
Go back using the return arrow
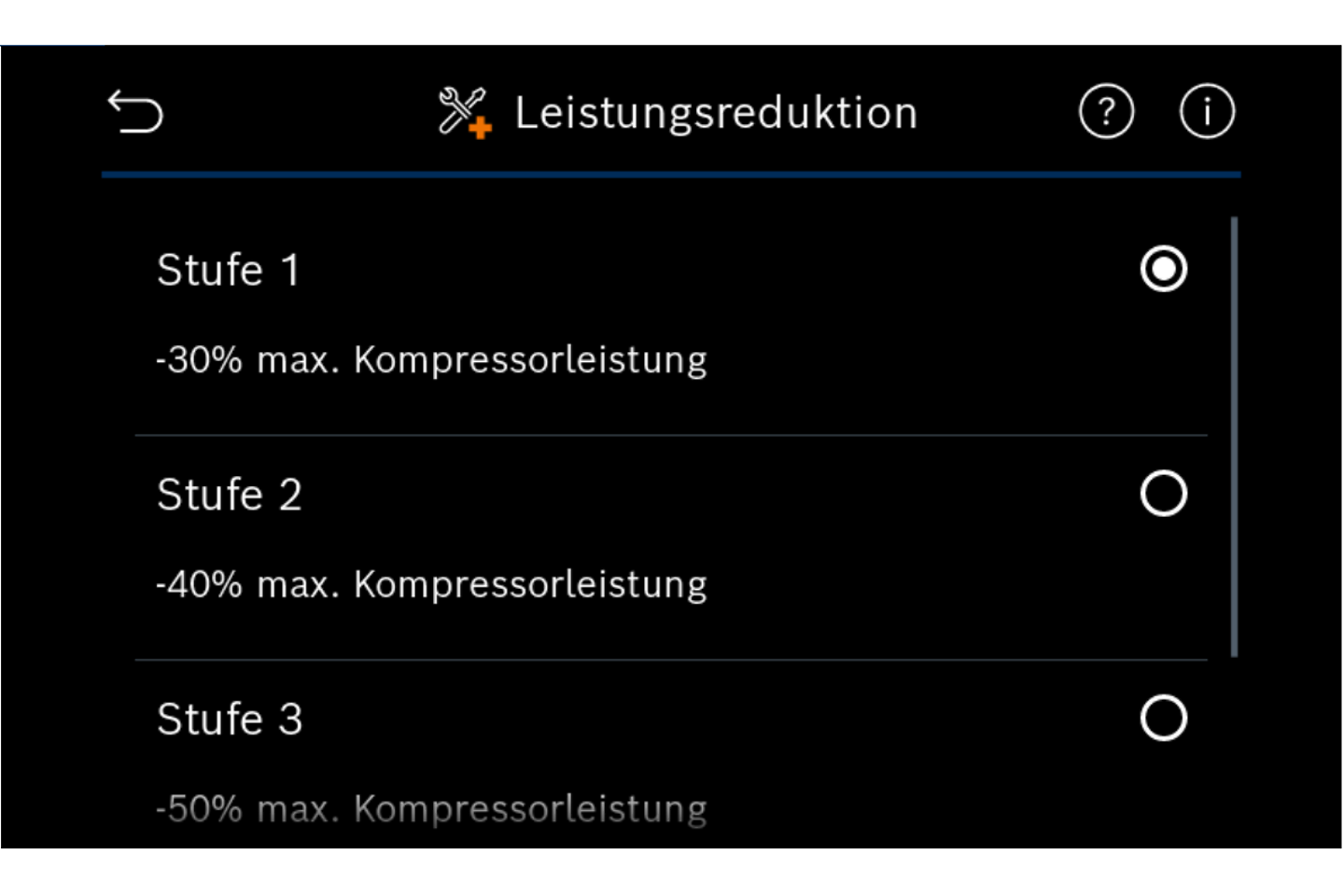point(135,112)
